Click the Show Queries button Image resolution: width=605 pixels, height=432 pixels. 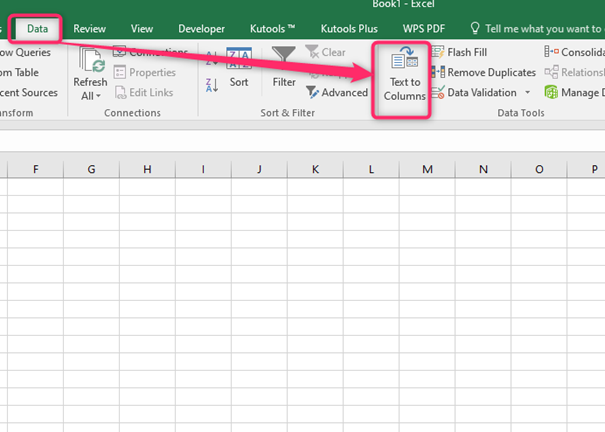pos(25,52)
